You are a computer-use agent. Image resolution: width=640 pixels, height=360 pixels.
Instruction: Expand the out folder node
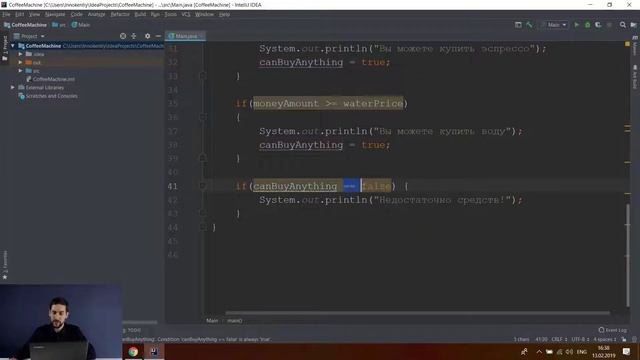(20, 62)
